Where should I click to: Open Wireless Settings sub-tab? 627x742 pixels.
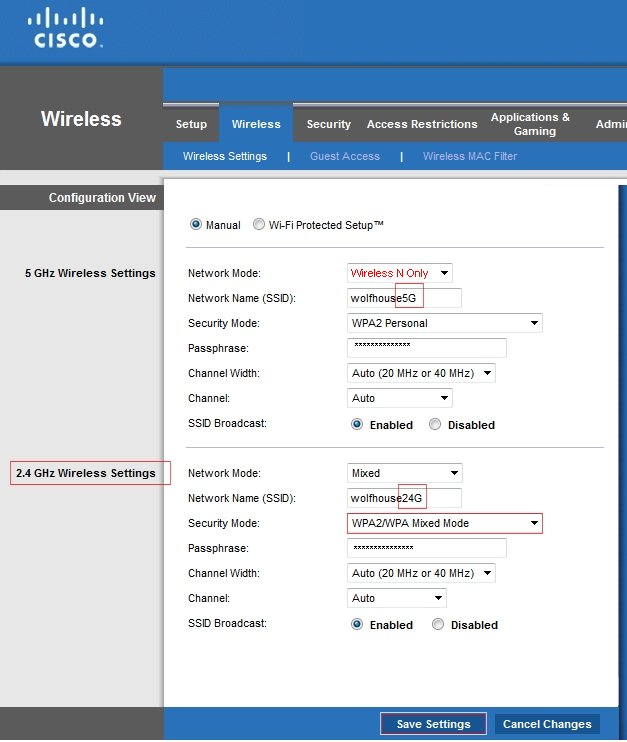point(225,156)
